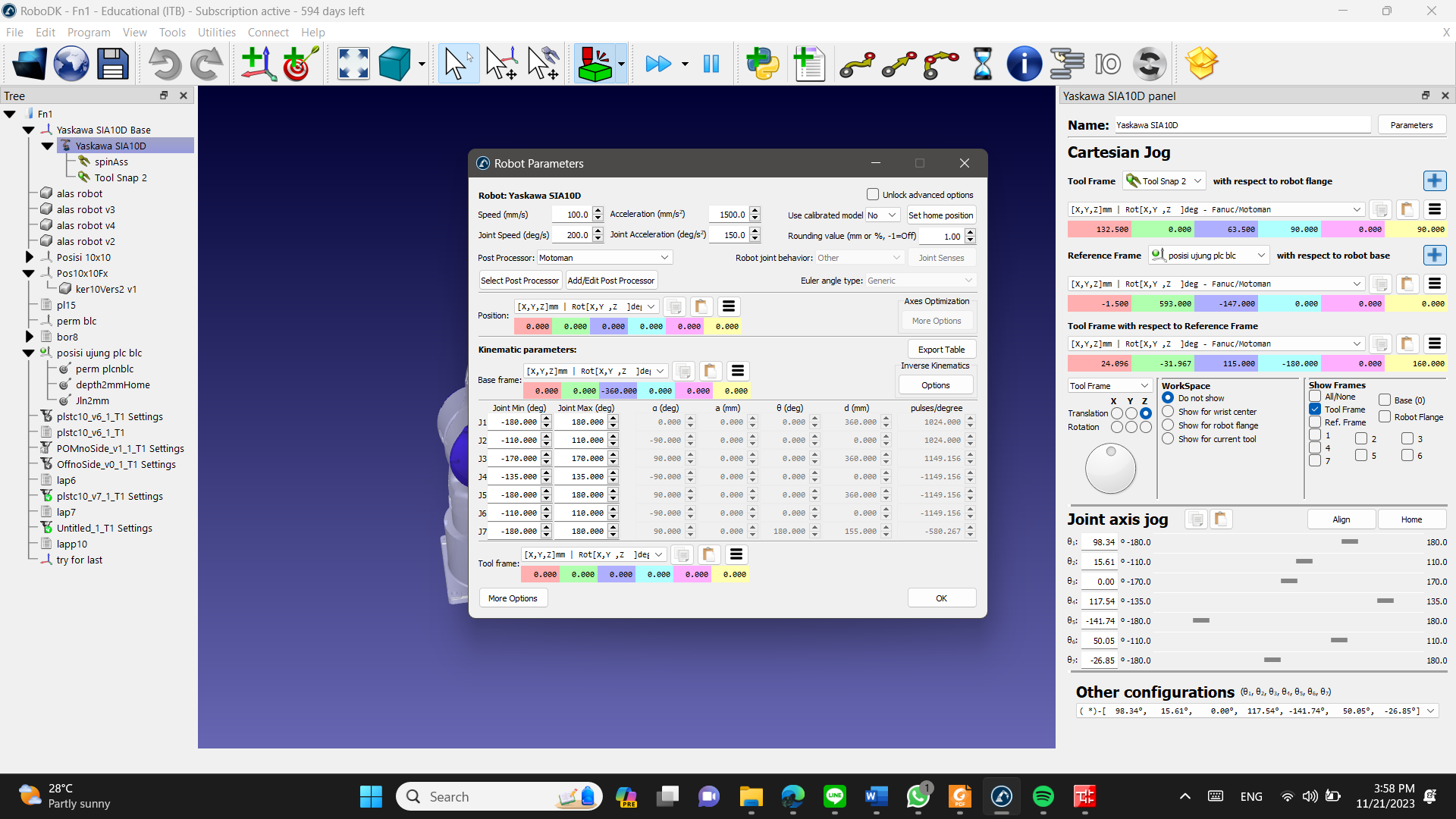Select the Show for wrist center radio button
Viewport: 1456px width, 819px height.
tap(1168, 412)
